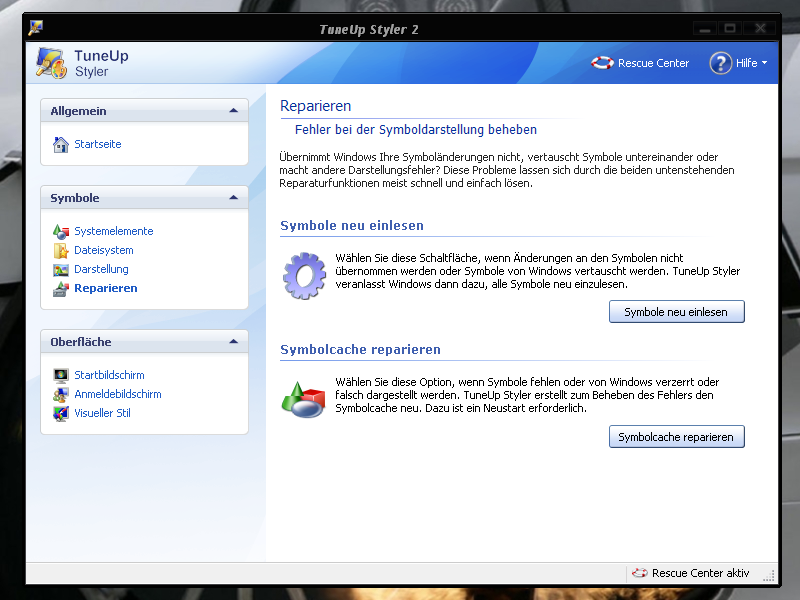Click the resize grip in status bar
Screen dimensions: 800x600
point(769,575)
